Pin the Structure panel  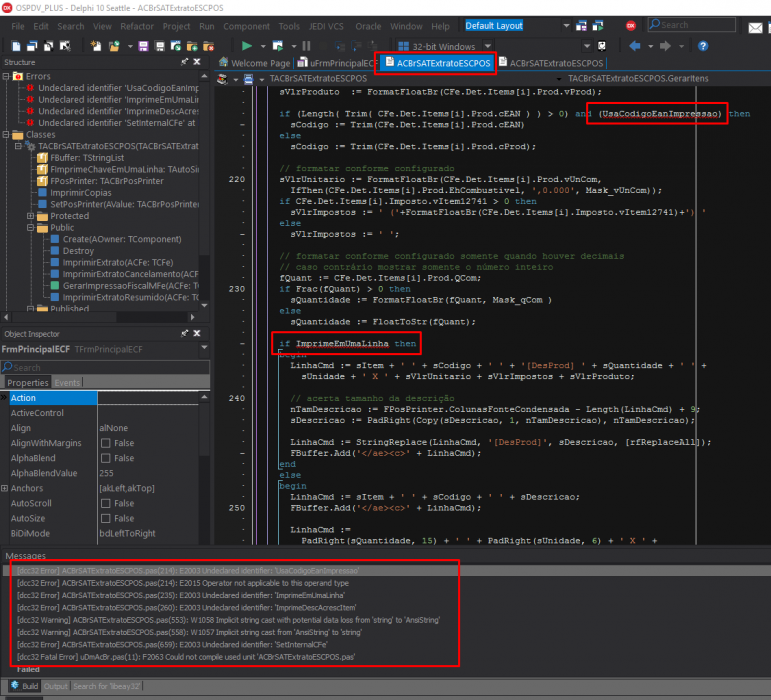[184, 62]
